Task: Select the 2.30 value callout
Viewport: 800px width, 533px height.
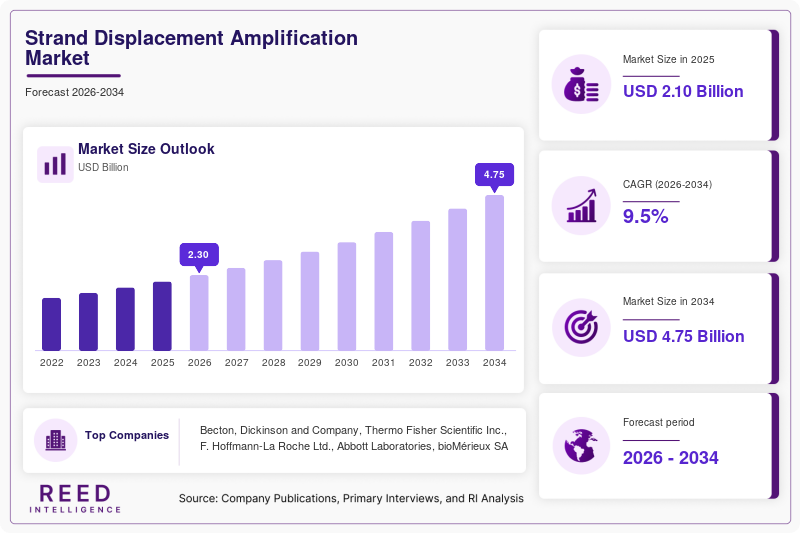Action: tap(199, 255)
